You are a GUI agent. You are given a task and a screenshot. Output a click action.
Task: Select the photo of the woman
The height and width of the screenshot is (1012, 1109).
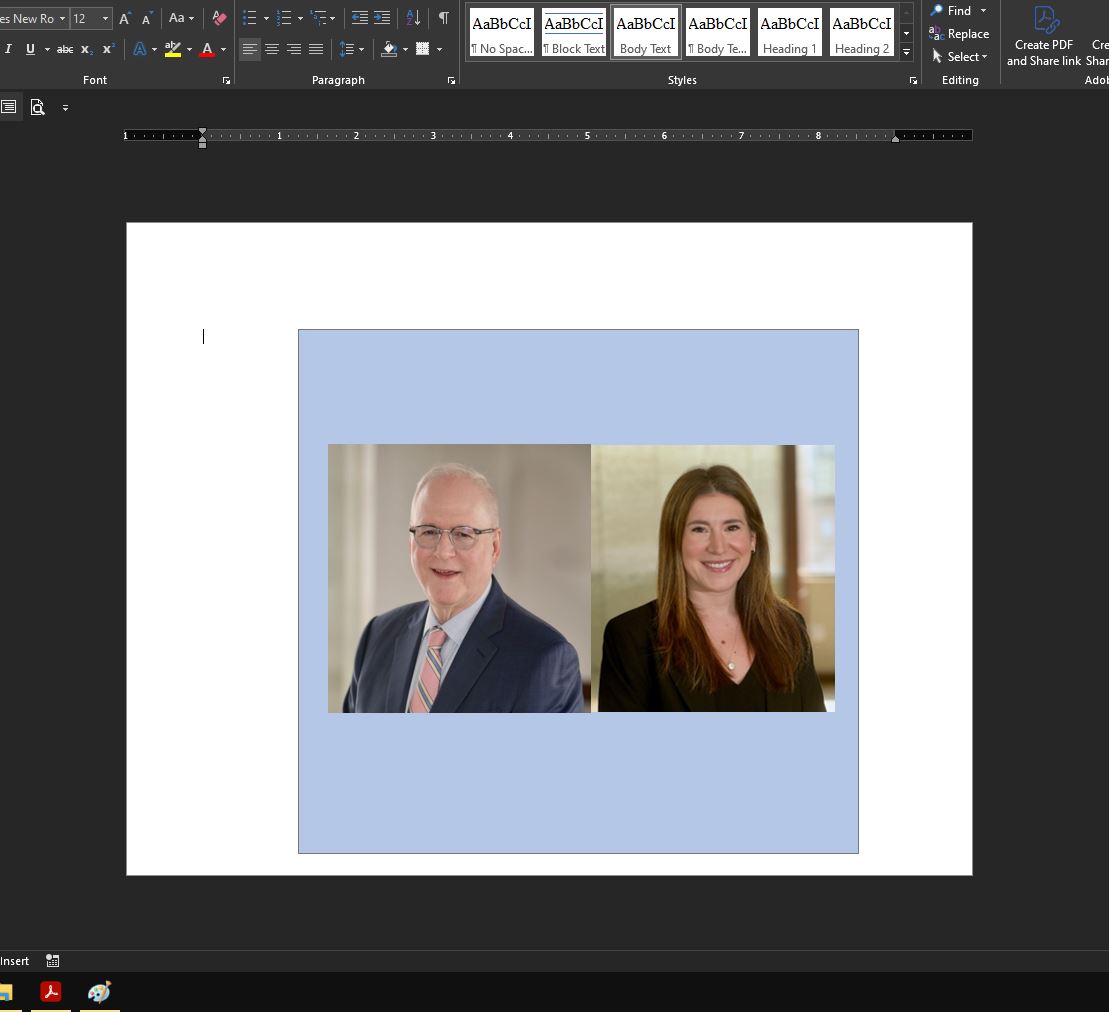pos(713,578)
